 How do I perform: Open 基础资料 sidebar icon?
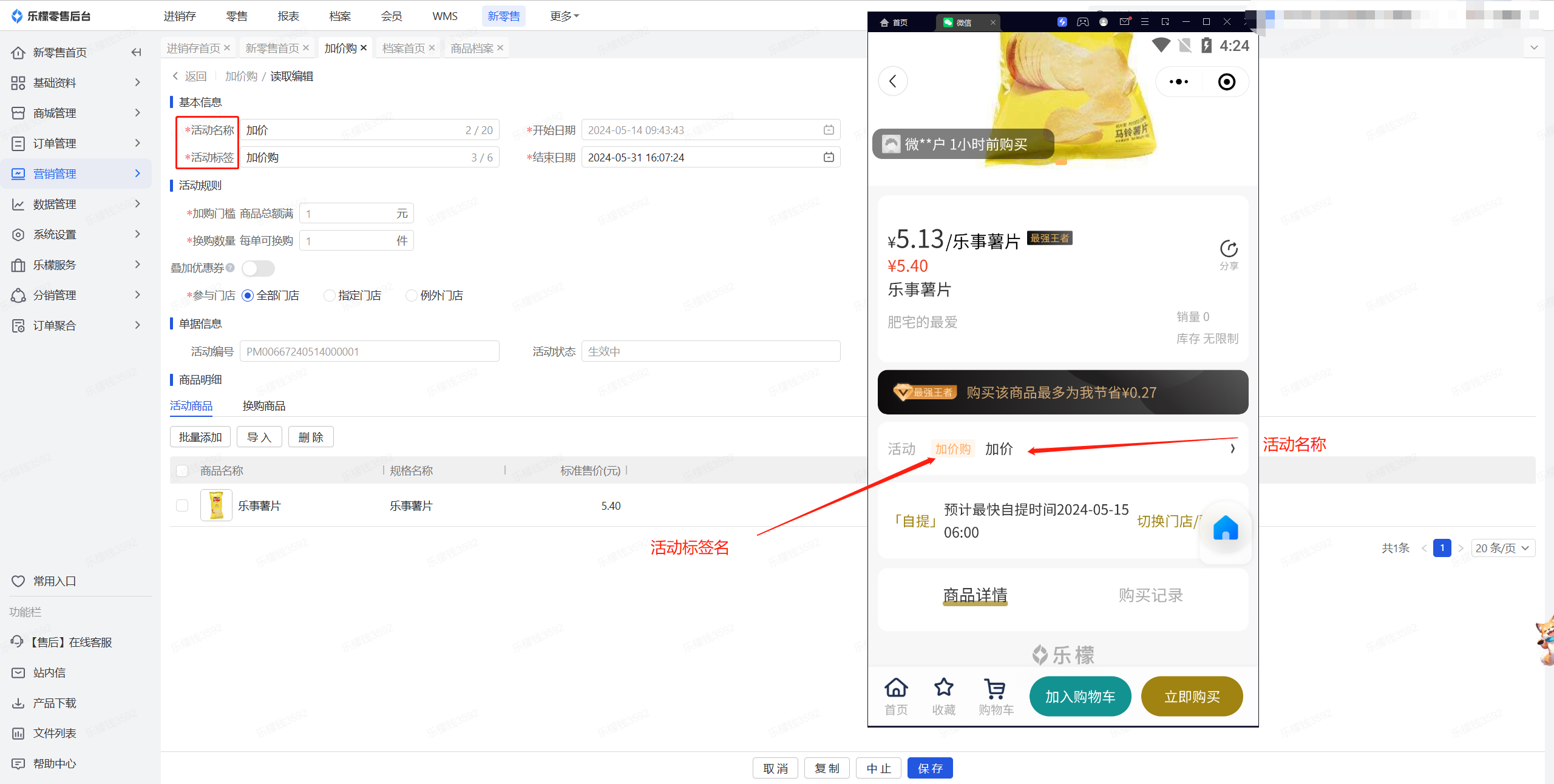coord(18,83)
